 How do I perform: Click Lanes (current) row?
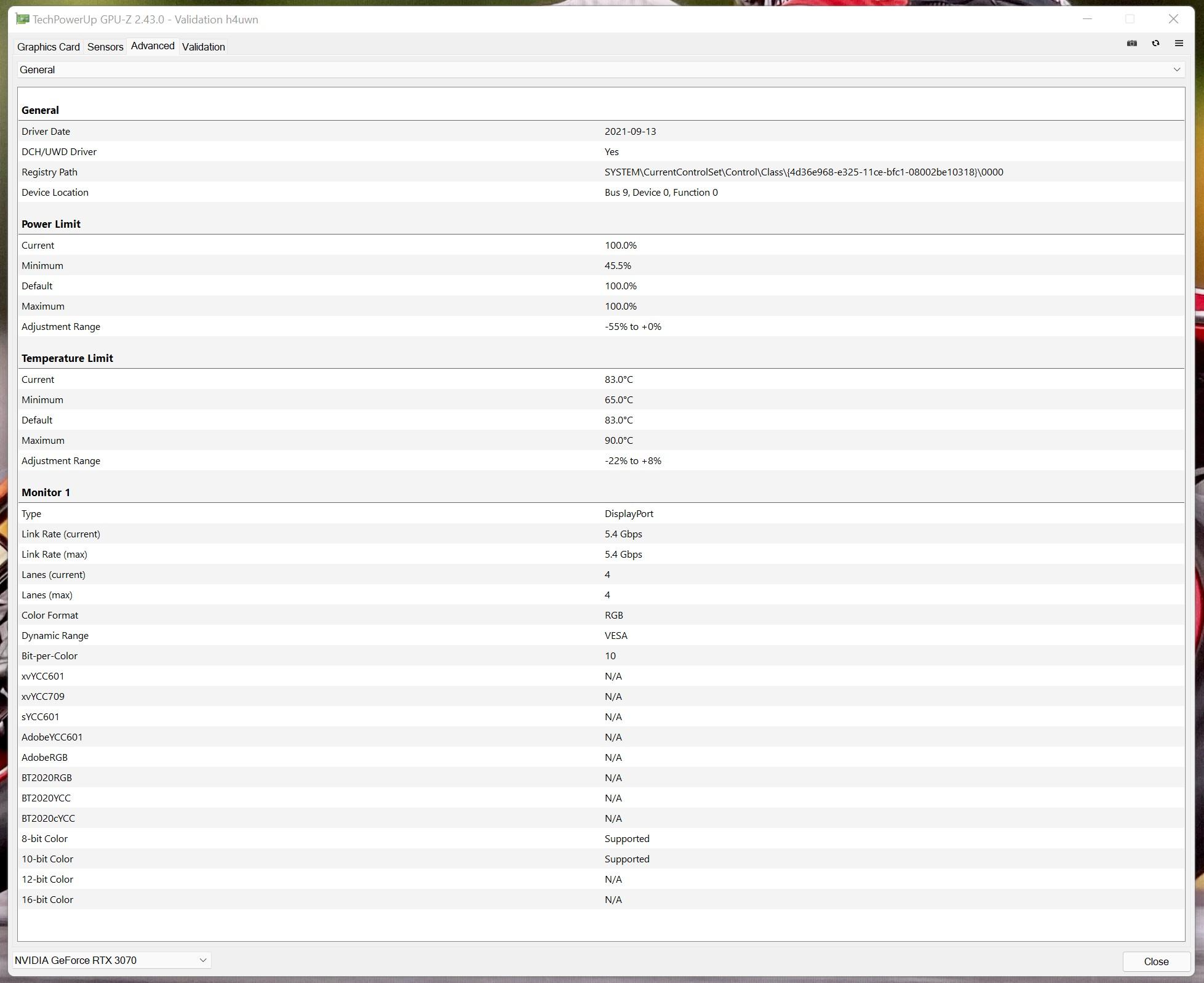tap(601, 574)
